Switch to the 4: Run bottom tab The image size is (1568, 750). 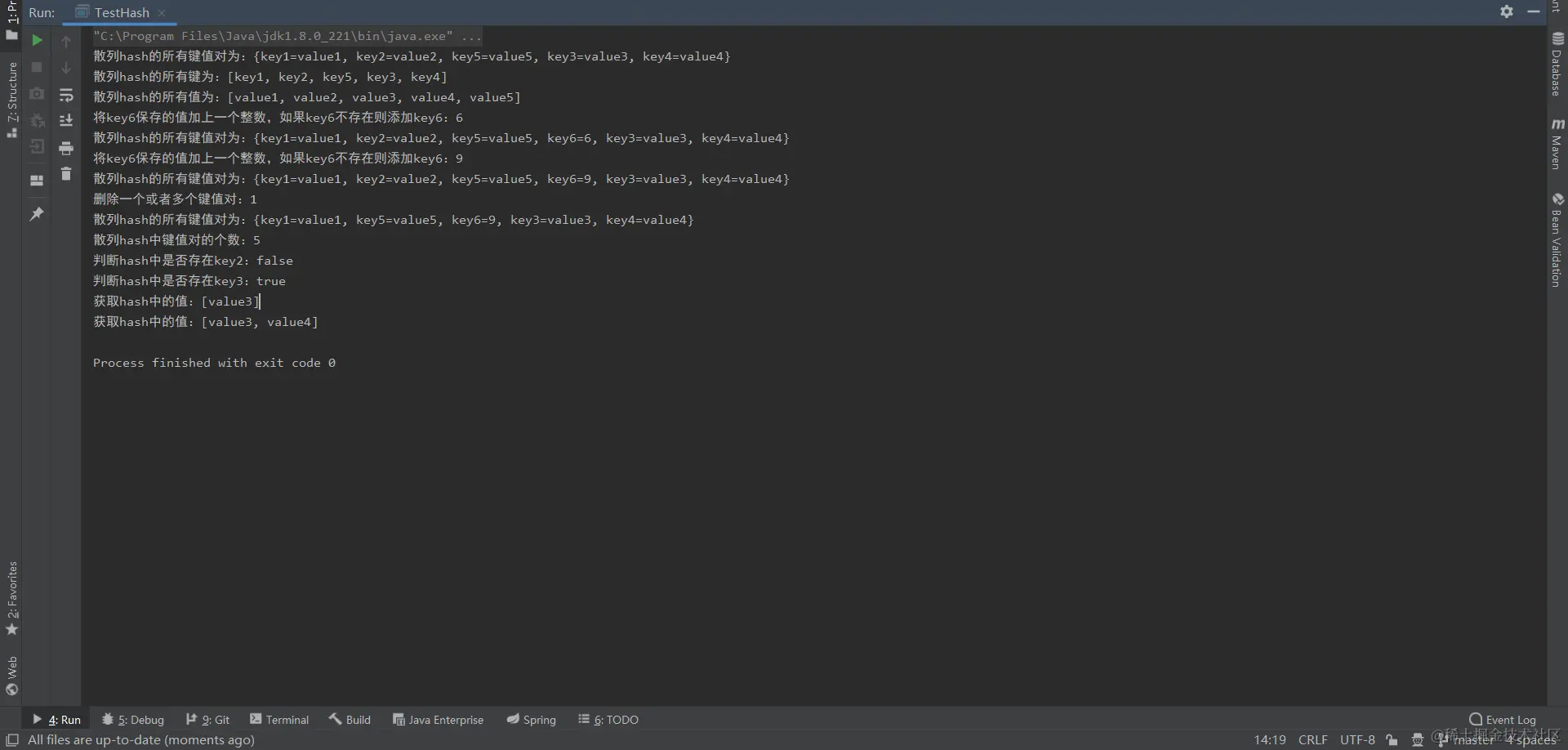coord(56,720)
